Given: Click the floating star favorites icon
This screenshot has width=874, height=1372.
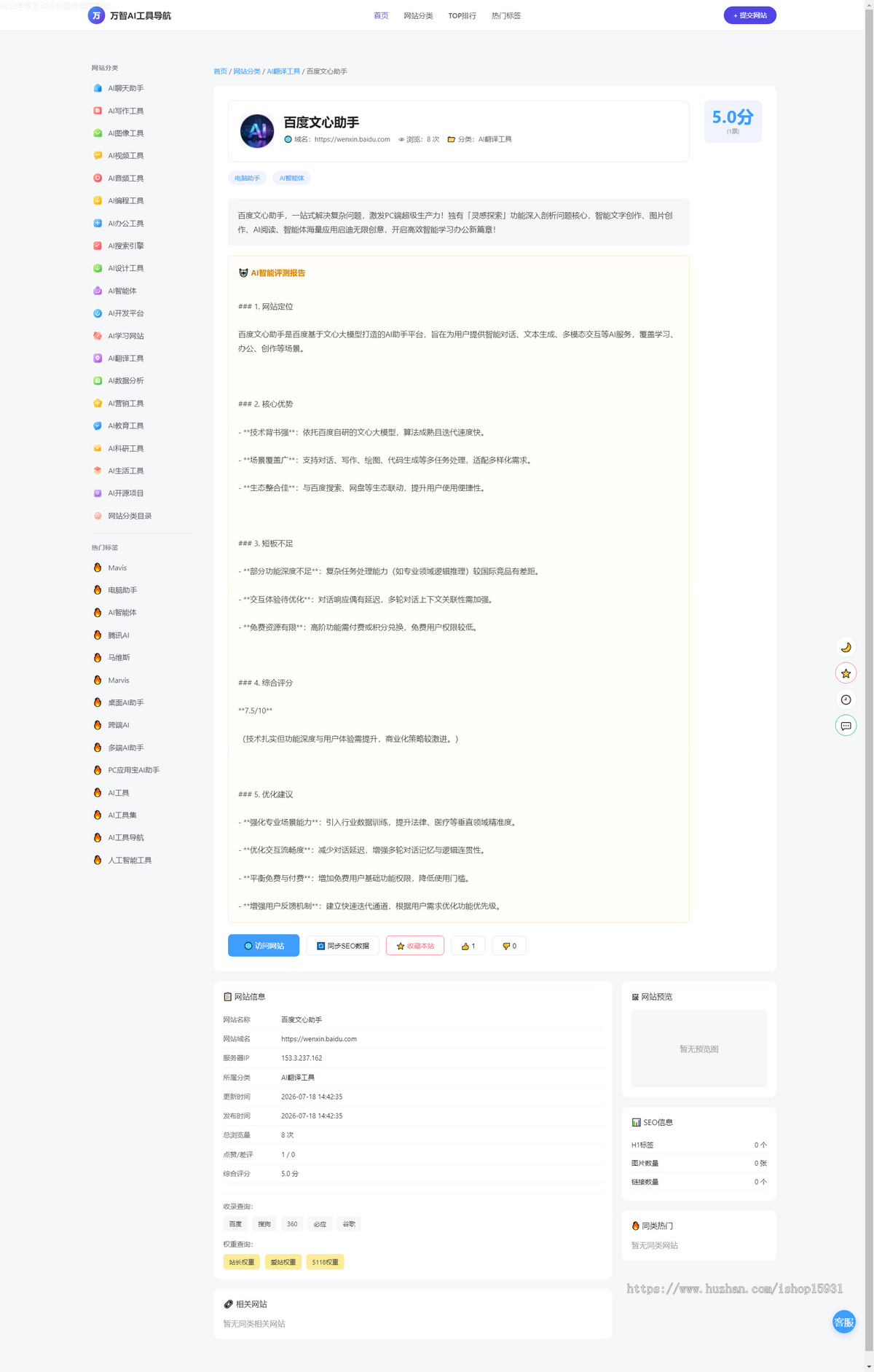Looking at the screenshot, I should (x=846, y=673).
